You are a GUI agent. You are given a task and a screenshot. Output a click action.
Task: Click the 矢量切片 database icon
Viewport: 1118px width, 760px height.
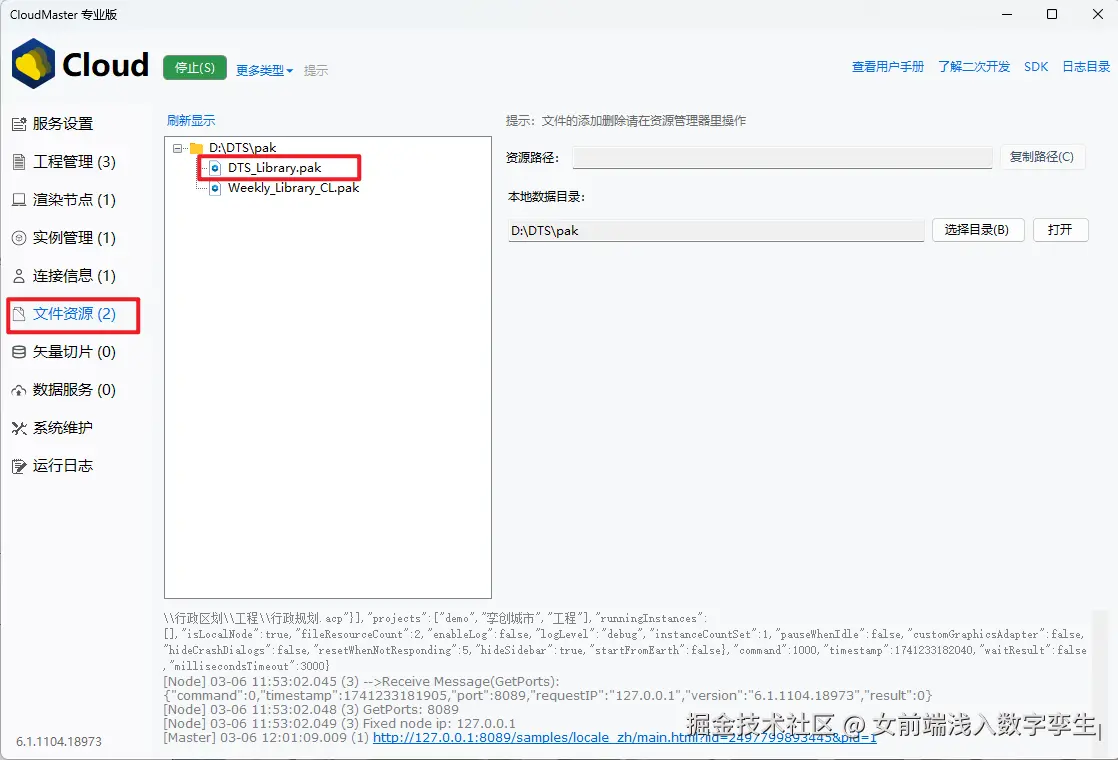(x=19, y=351)
